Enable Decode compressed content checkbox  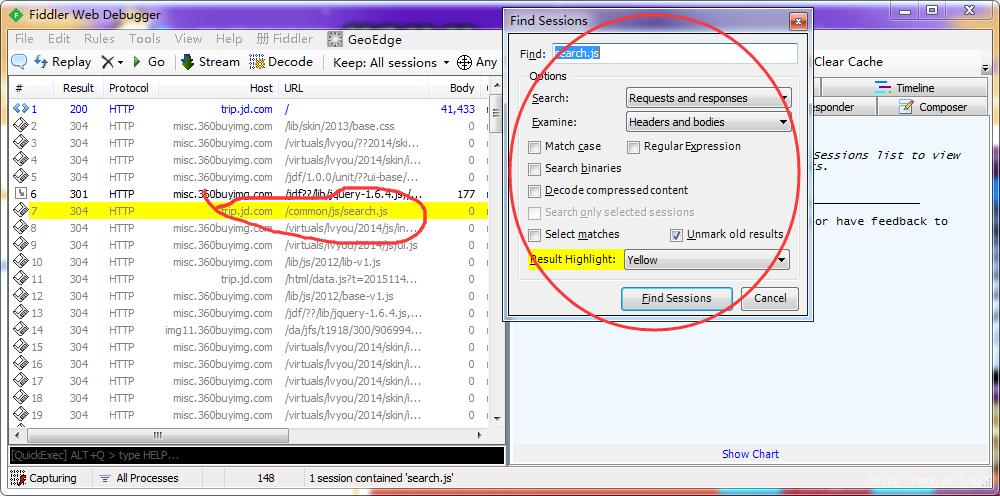coord(534,191)
